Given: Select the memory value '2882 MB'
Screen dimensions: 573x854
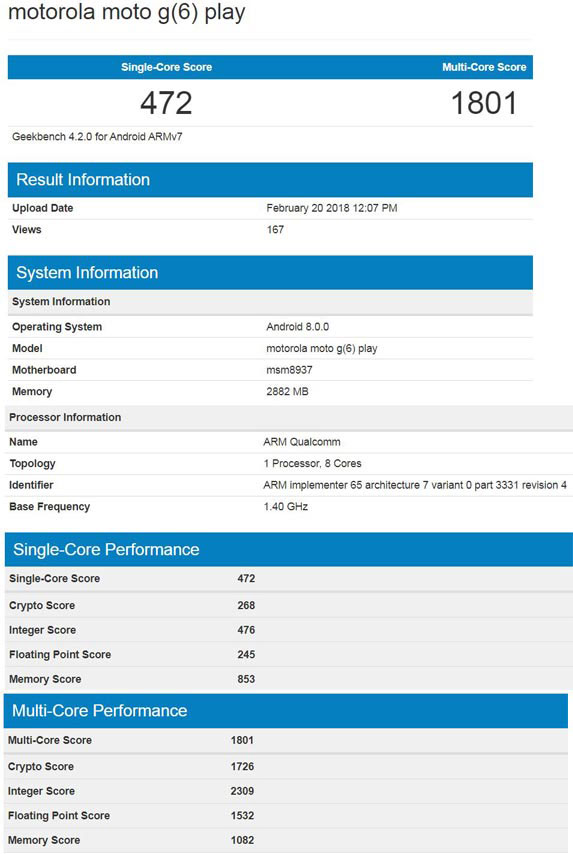Looking at the screenshot, I should pyautogui.click(x=287, y=392).
